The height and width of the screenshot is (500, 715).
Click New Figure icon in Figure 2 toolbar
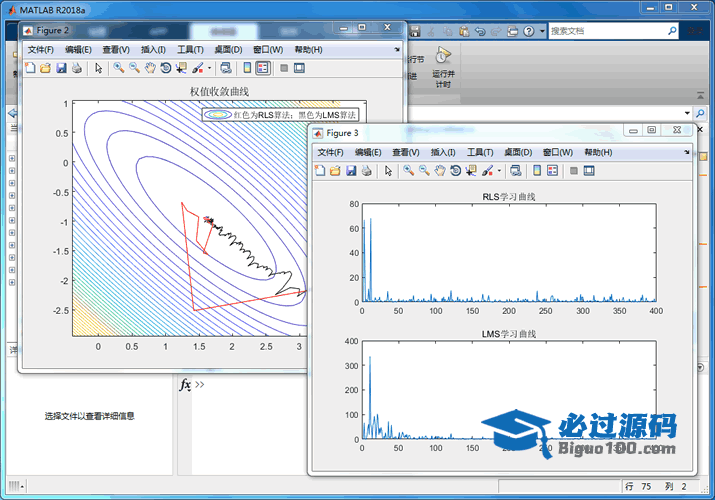click(x=30, y=68)
